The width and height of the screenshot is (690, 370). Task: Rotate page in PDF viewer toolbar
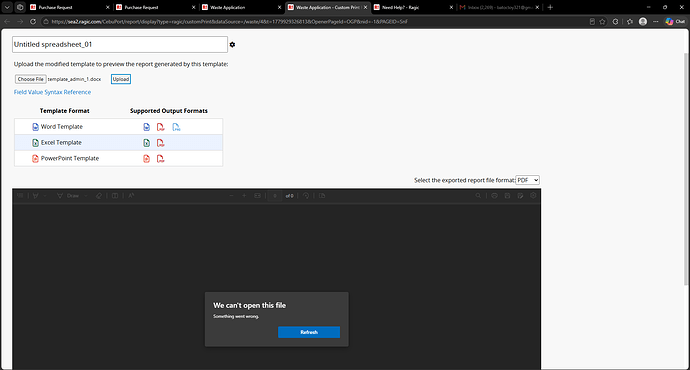tap(306, 196)
